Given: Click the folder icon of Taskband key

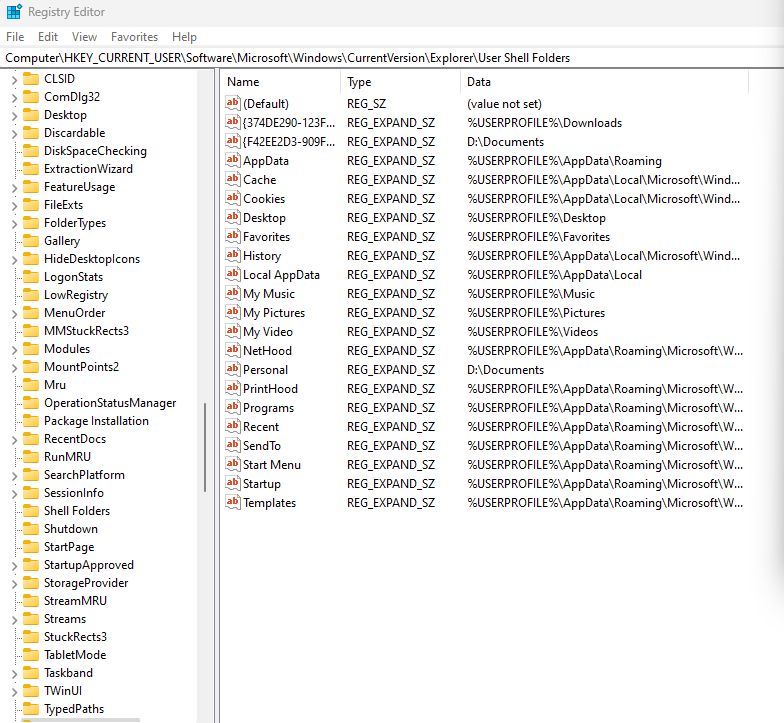Looking at the screenshot, I should pyautogui.click(x=31, y=672).
